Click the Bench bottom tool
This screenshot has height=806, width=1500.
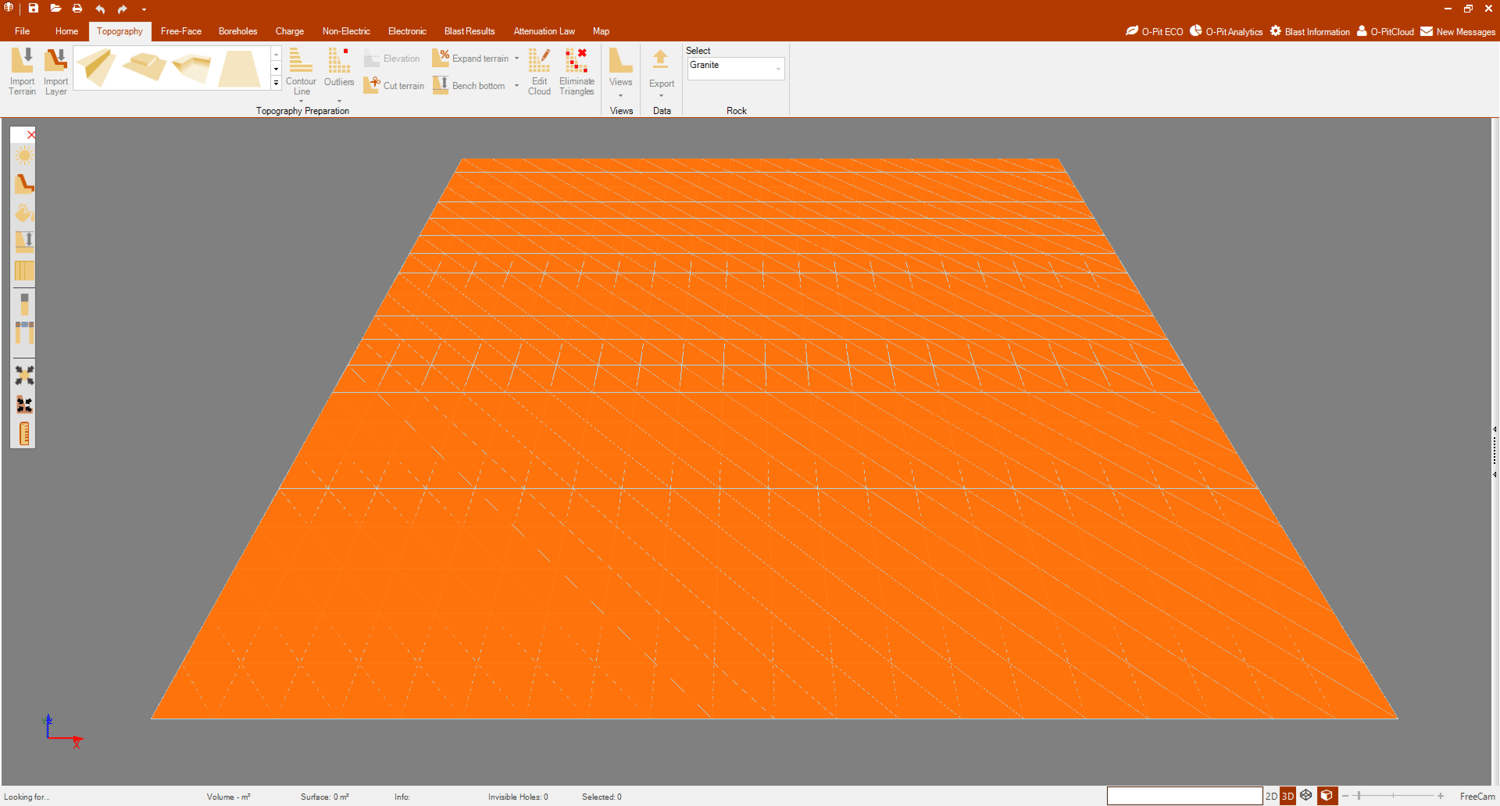(x=469, y=86)
